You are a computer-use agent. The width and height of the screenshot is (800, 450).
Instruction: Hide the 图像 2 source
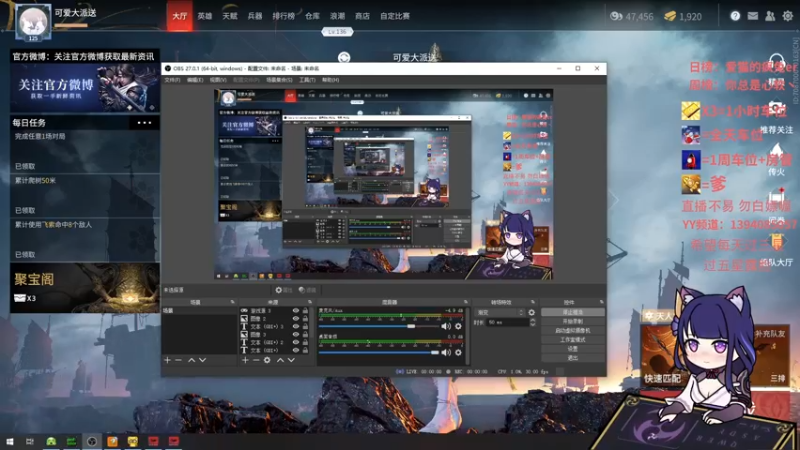click(x=296, y=318)
